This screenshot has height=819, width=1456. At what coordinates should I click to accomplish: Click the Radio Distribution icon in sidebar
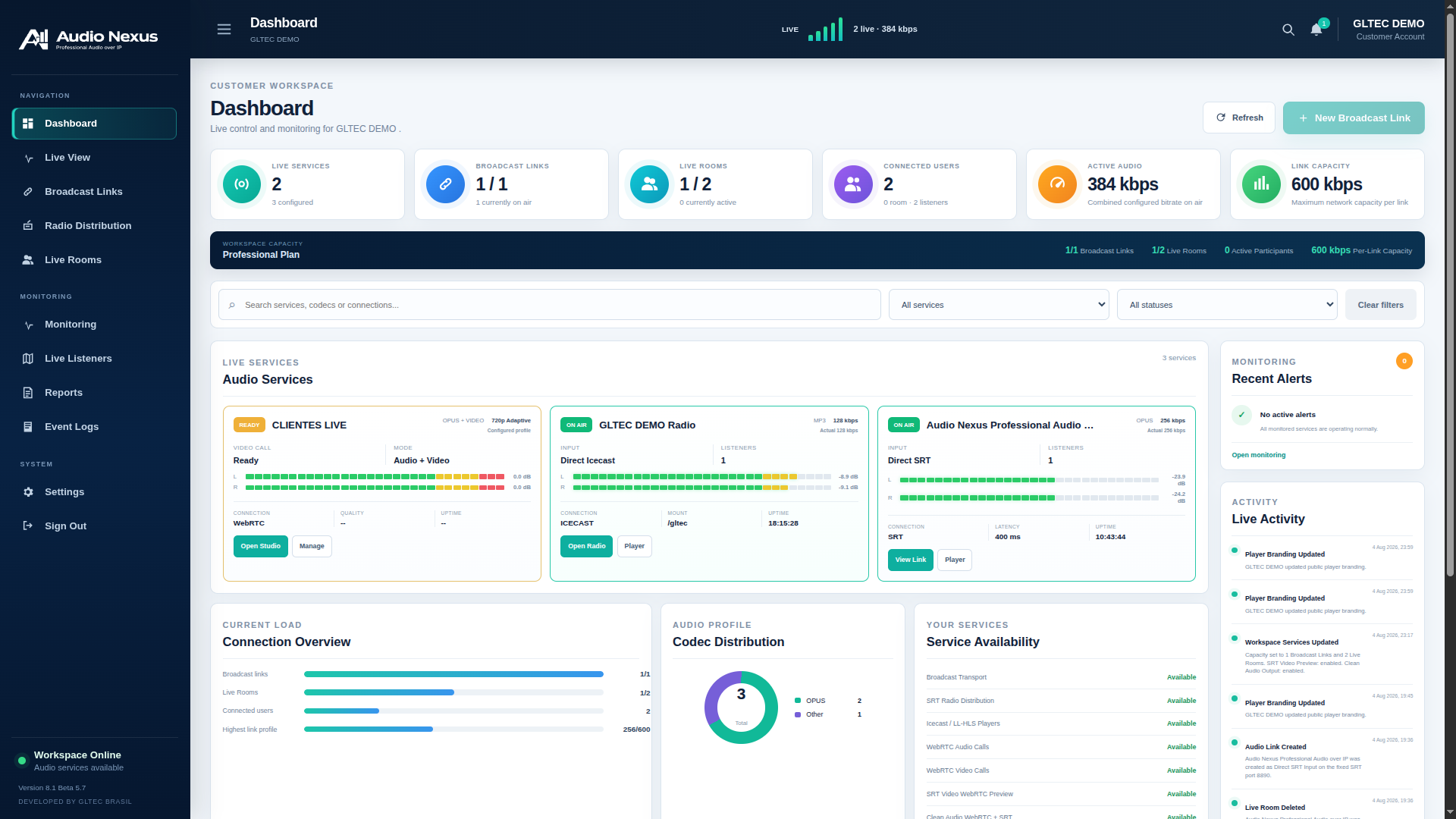pyautogui.click(x=28, y=226)
